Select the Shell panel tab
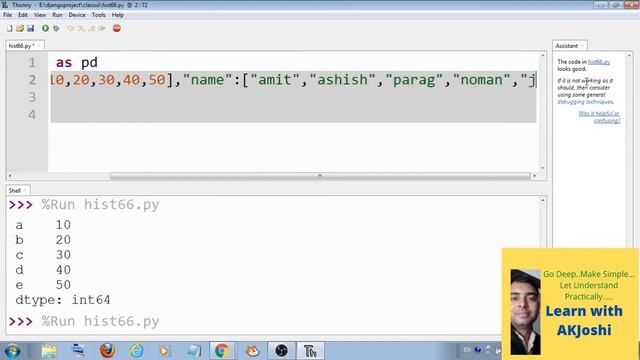 (15, 191)
